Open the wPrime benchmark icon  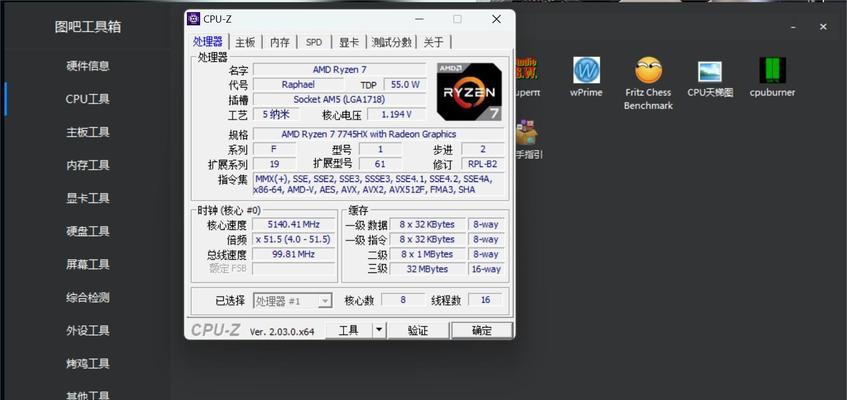click(x=586, y=70)
